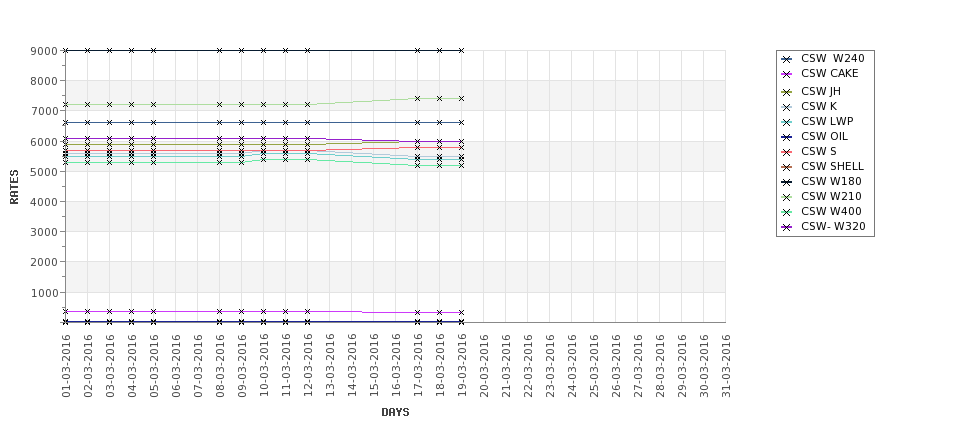Viewport: 975px width, 429px height.
Task: Click the CSW- W320 purple marker in legend
Action: (787, 227)
